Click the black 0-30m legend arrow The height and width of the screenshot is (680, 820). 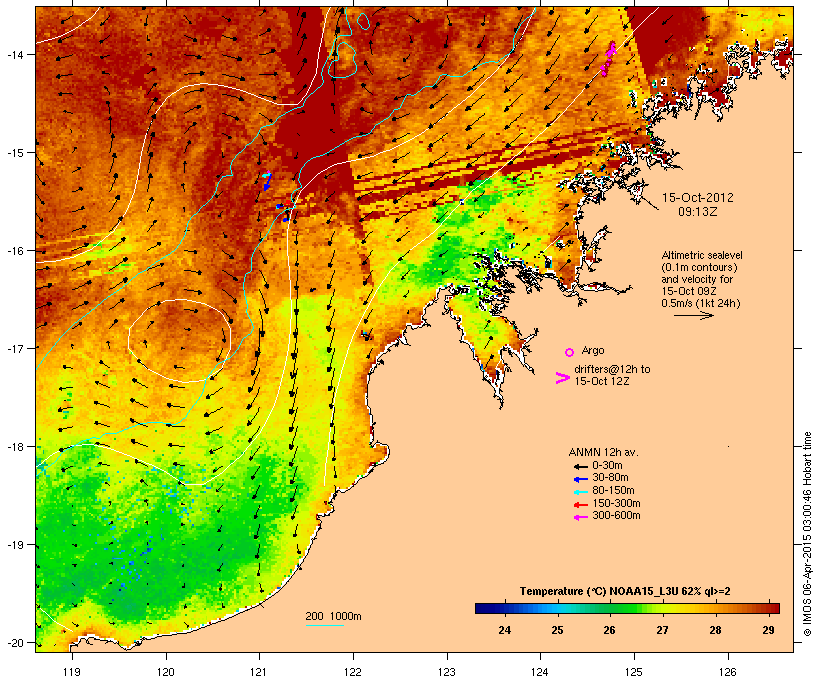tap(580, 466)
